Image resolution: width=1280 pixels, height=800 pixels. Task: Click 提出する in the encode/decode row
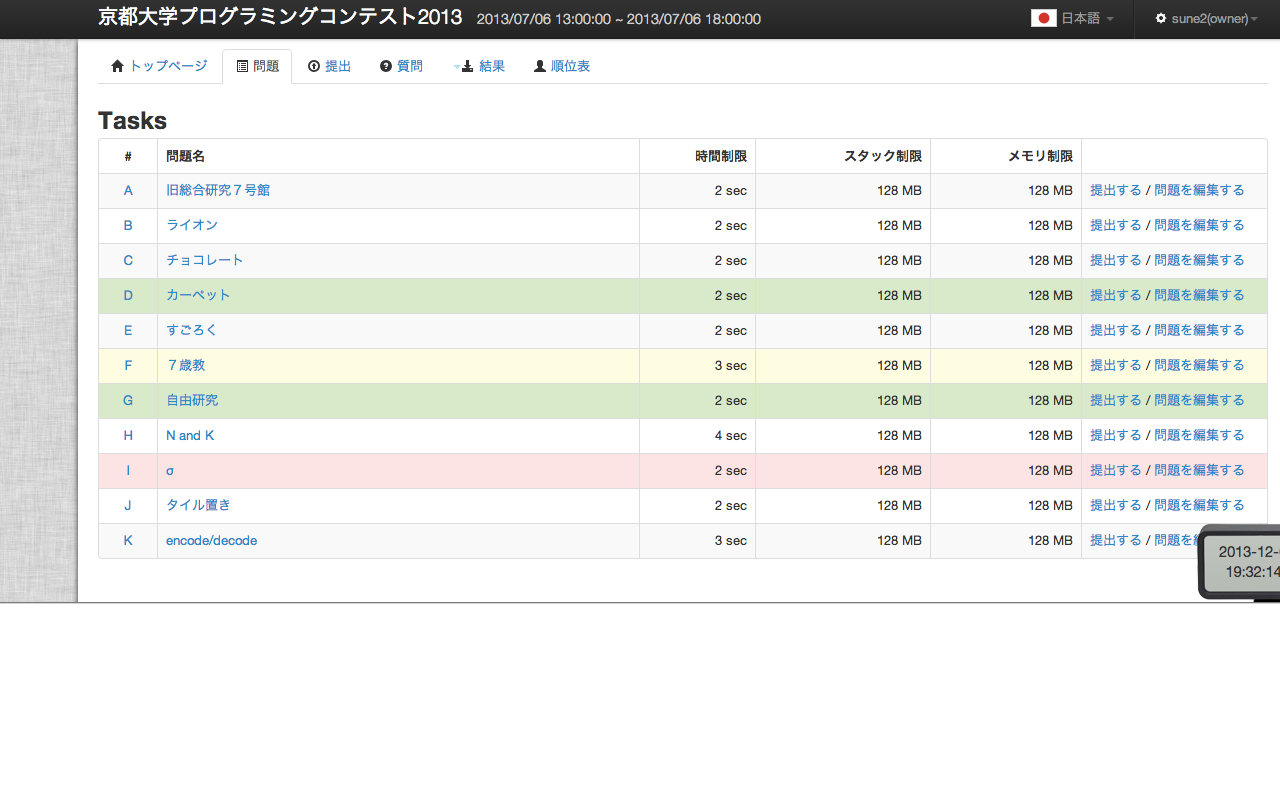click(1116, 540)
